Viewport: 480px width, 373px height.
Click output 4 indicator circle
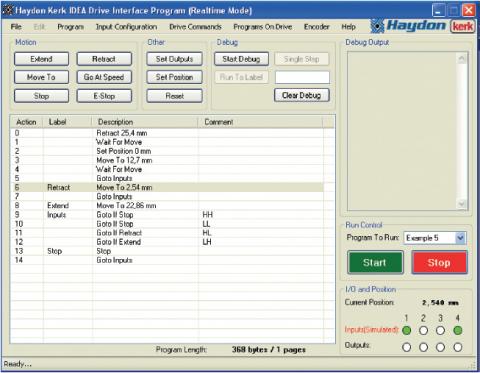458,347
